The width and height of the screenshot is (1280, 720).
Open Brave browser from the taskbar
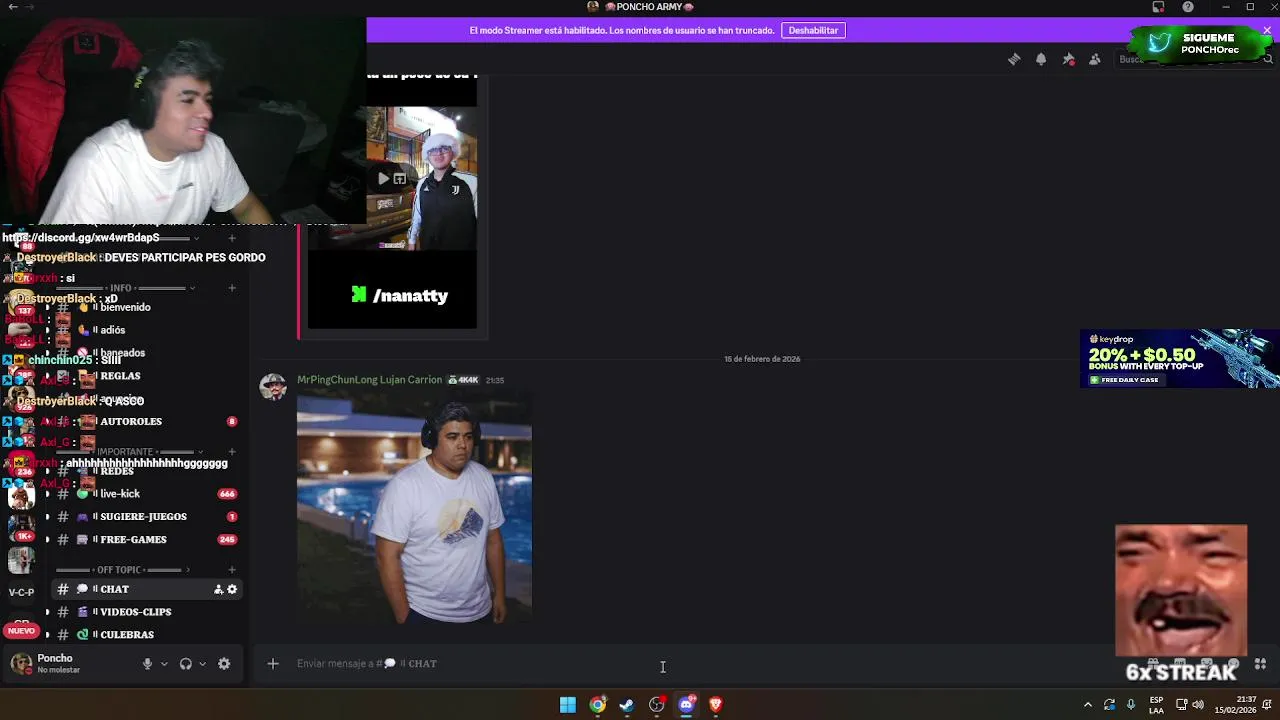coord(715,705)
